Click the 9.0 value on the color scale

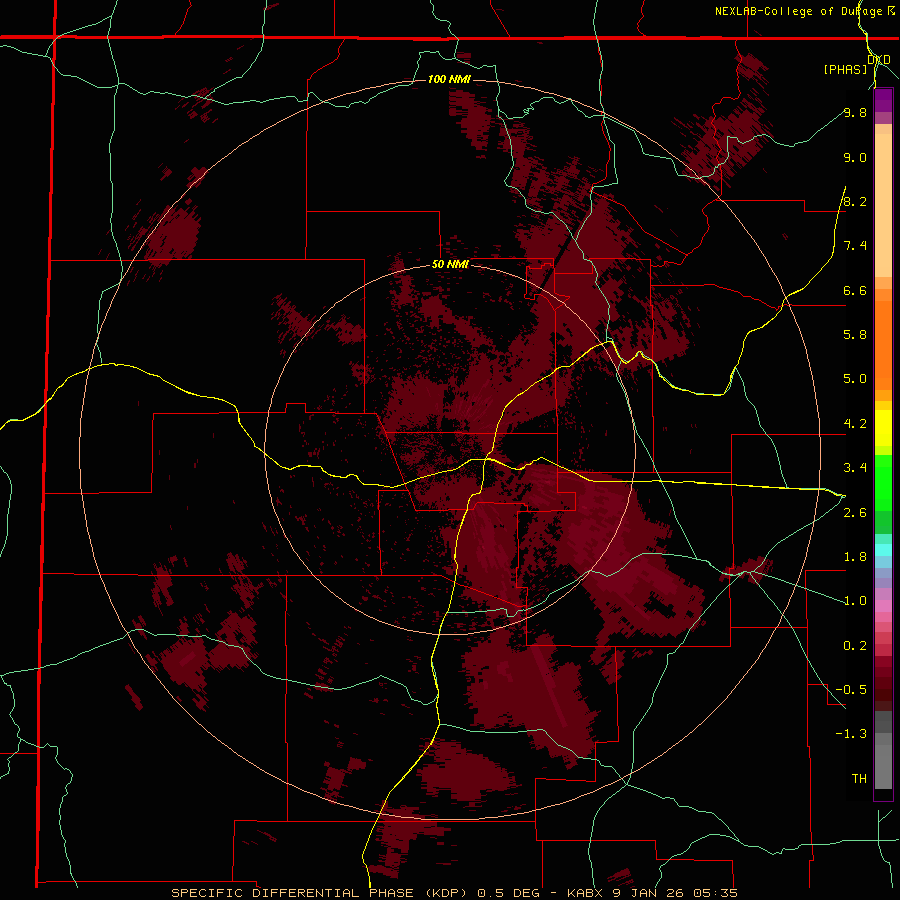coord(855,157)
